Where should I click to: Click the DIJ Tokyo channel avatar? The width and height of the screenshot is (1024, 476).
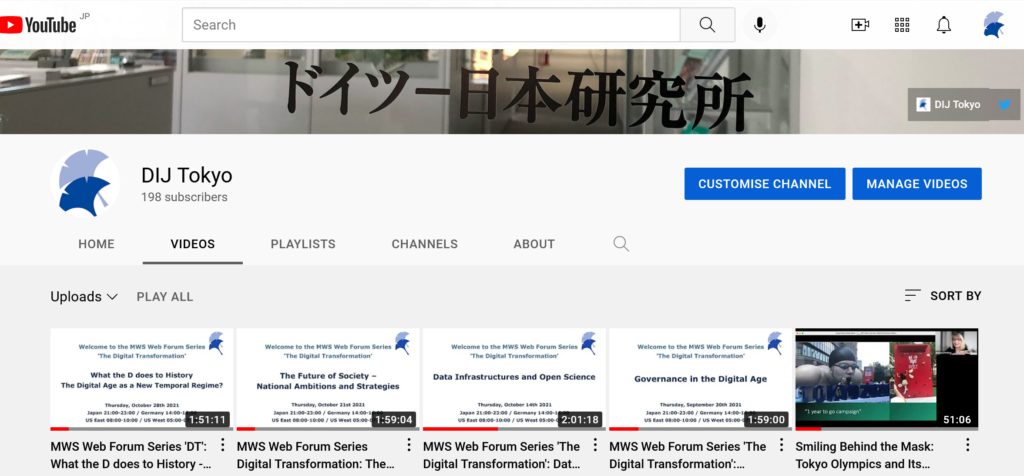(85, 183)
